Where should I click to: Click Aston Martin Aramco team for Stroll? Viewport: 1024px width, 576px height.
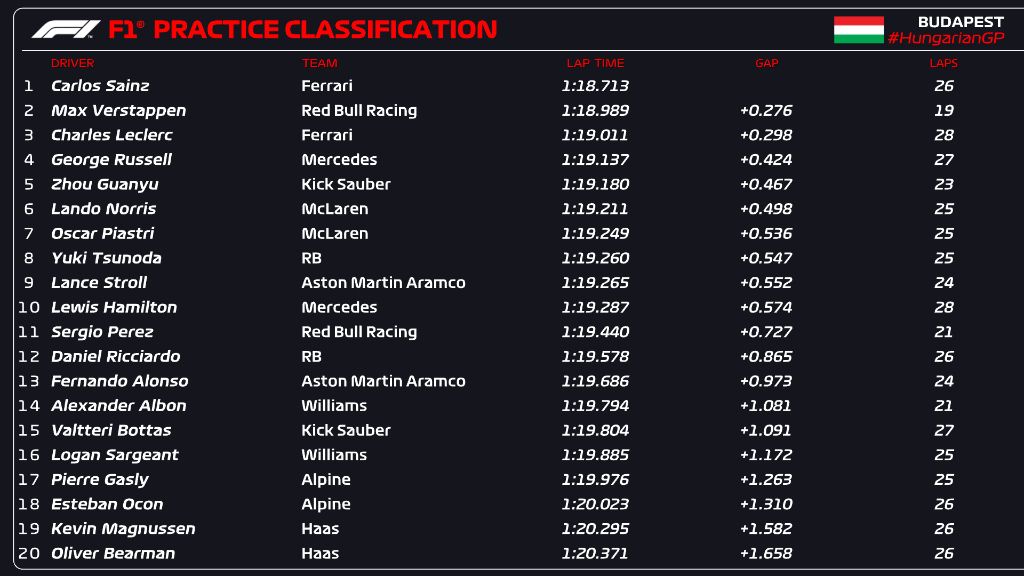[383, 283]
